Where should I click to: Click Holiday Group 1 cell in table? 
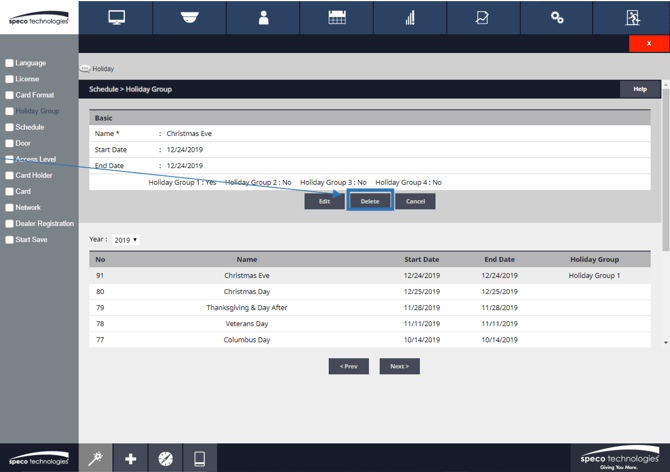594,276
